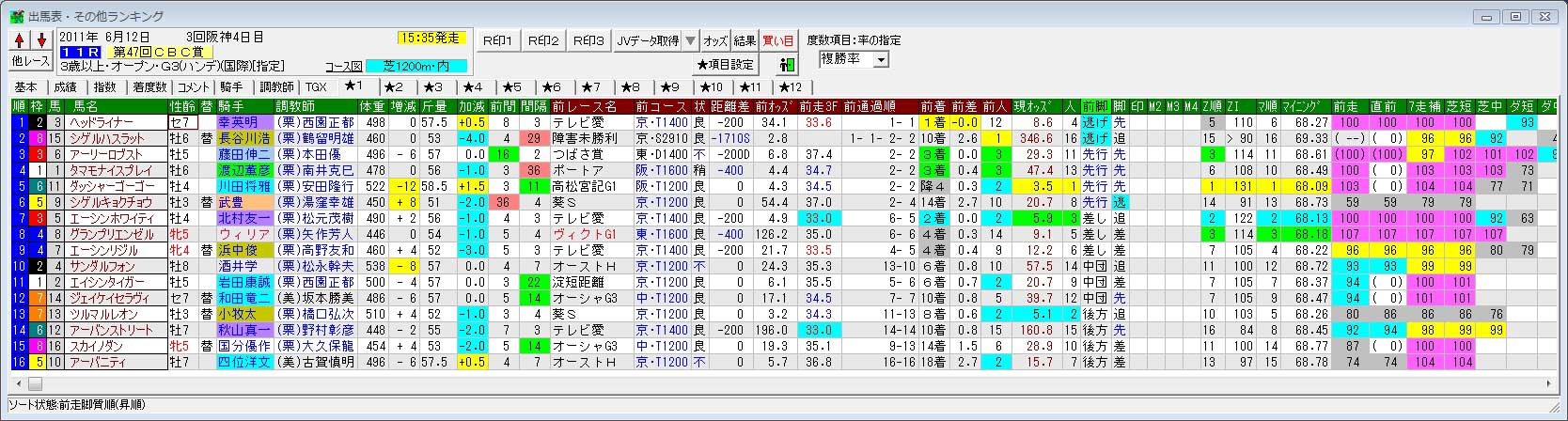The image size is (1568, 421).
Task: Open ★項目設定 item settings
Action: [725, 65]
